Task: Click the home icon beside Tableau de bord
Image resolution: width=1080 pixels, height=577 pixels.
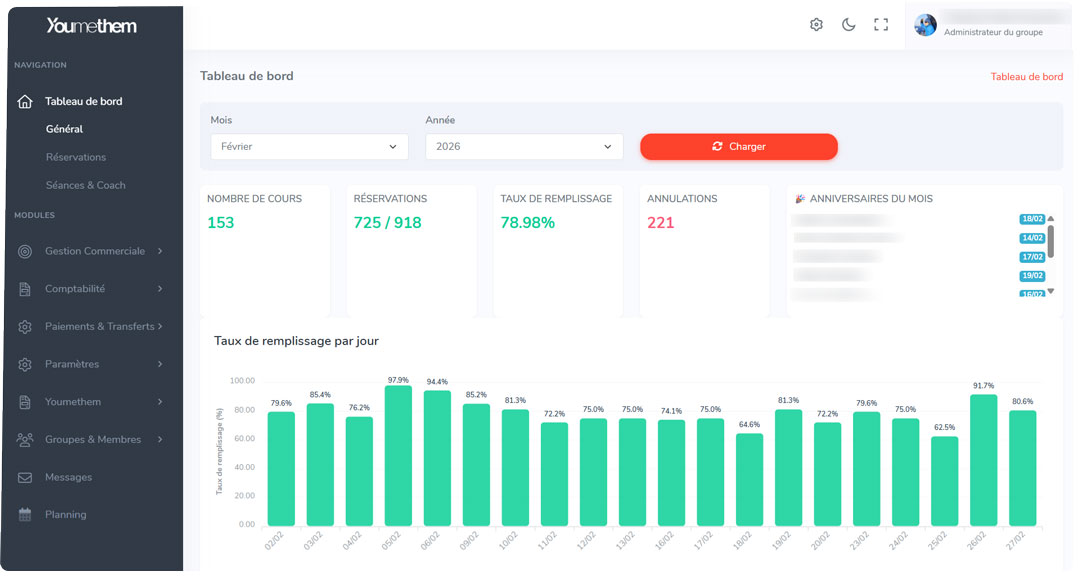Action: tap(26, 102)
